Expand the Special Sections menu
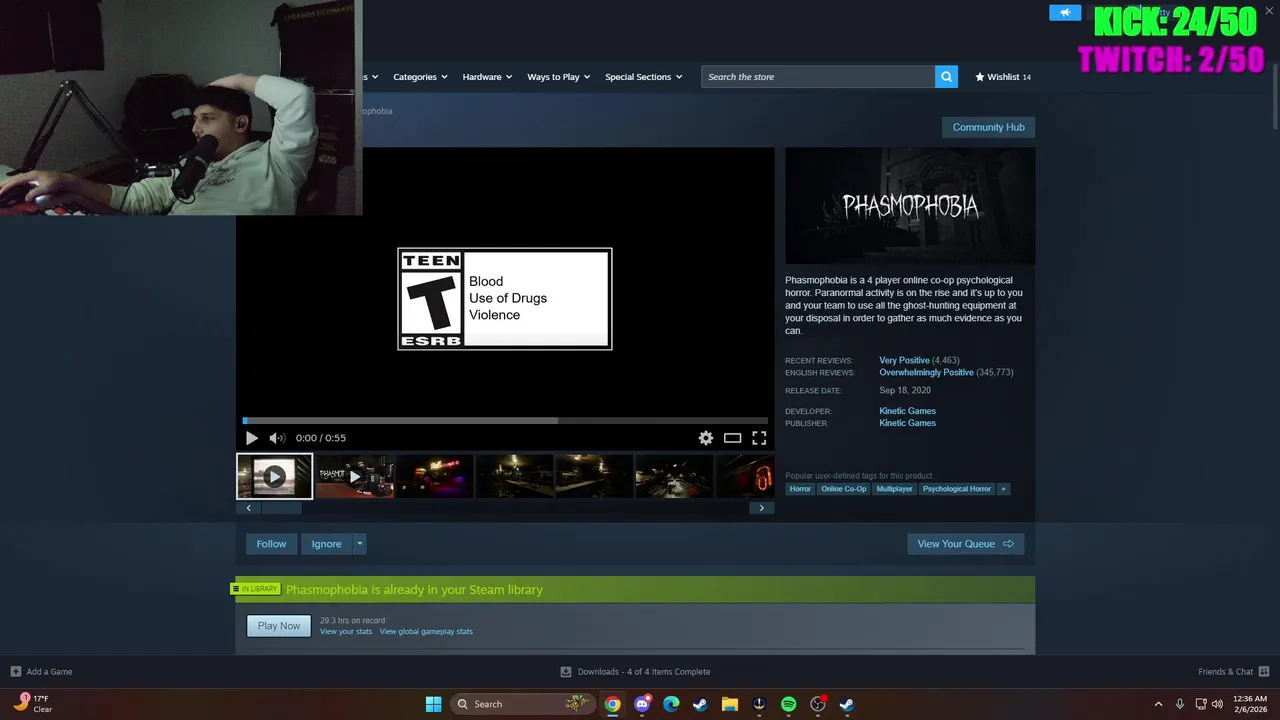Image resolution: width=1280 pixels, height=720 pixels. click(643, 77)
